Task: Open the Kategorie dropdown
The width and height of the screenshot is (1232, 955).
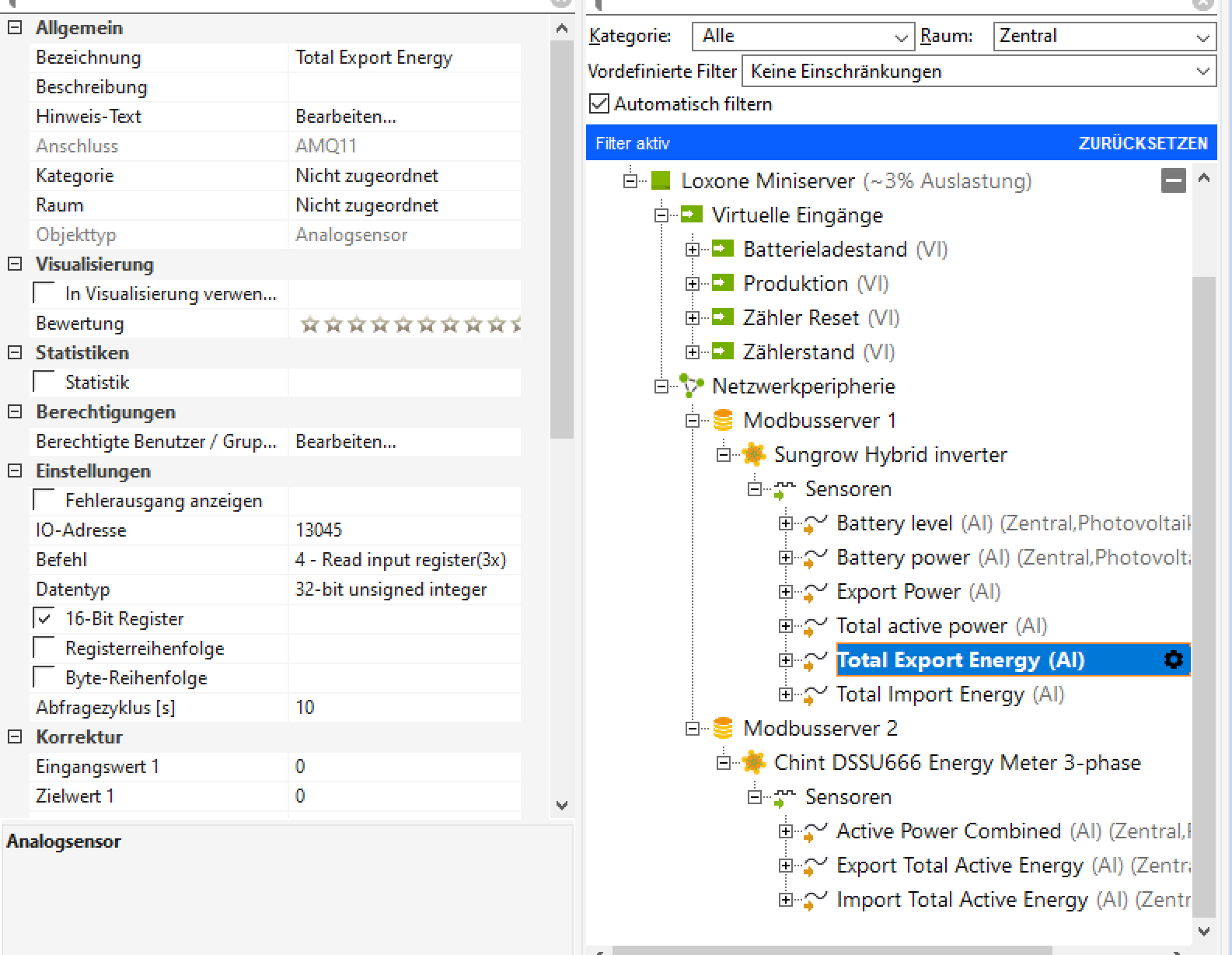Action: pos(802,37)
